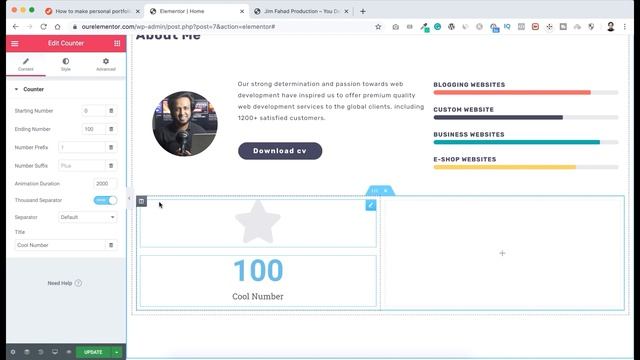Image resolution: width=640 pixels, height=360 pixels.
Task: Open dynamic tags for Starting Number
Action: (111, 111)
